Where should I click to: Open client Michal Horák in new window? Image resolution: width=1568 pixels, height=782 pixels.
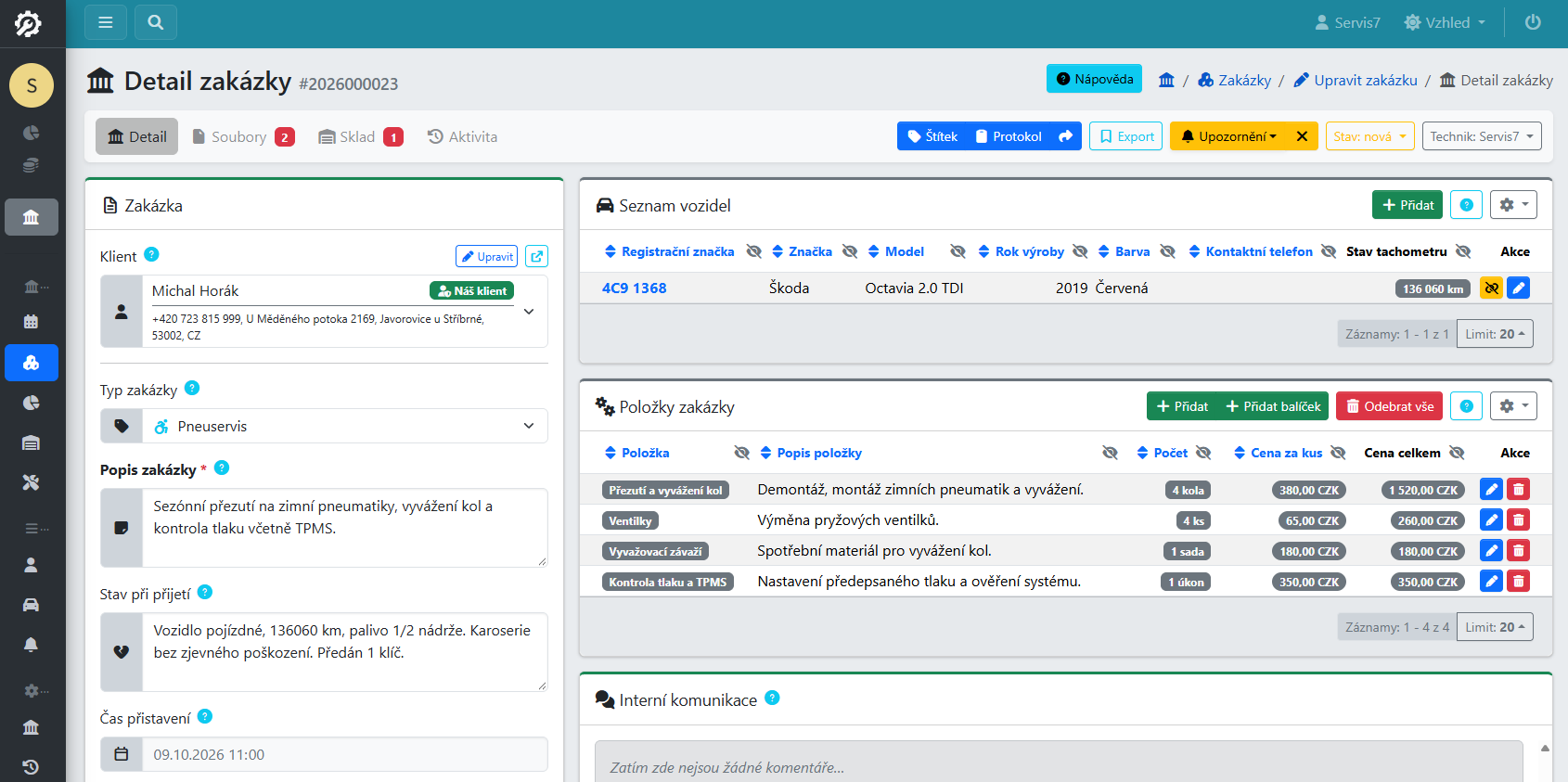point(536,256)
